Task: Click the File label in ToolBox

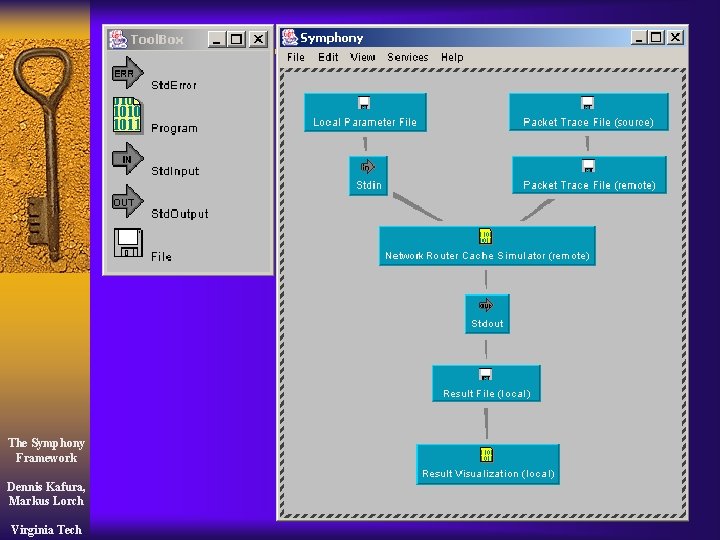Action: (x=161, y=257)
